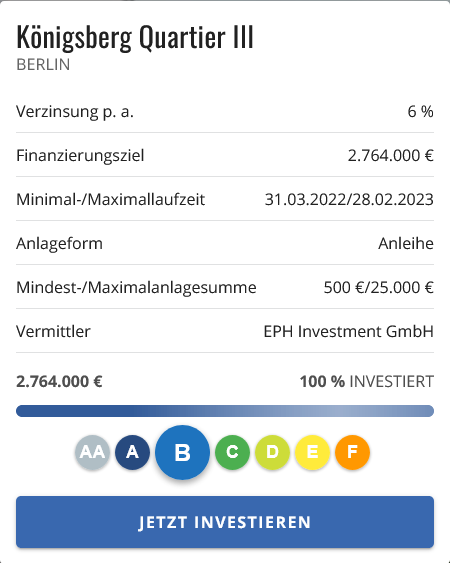Select the green C rating badge

[232, 452]
